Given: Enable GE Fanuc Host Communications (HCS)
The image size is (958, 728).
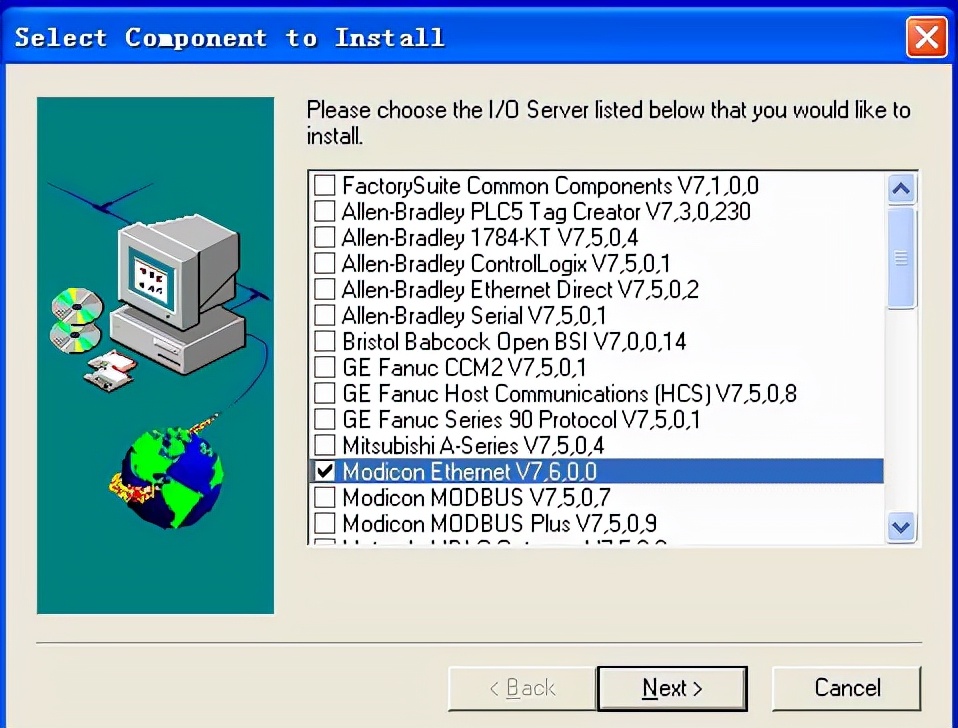Looking at the screenshot, I should [x=324, y=393].
